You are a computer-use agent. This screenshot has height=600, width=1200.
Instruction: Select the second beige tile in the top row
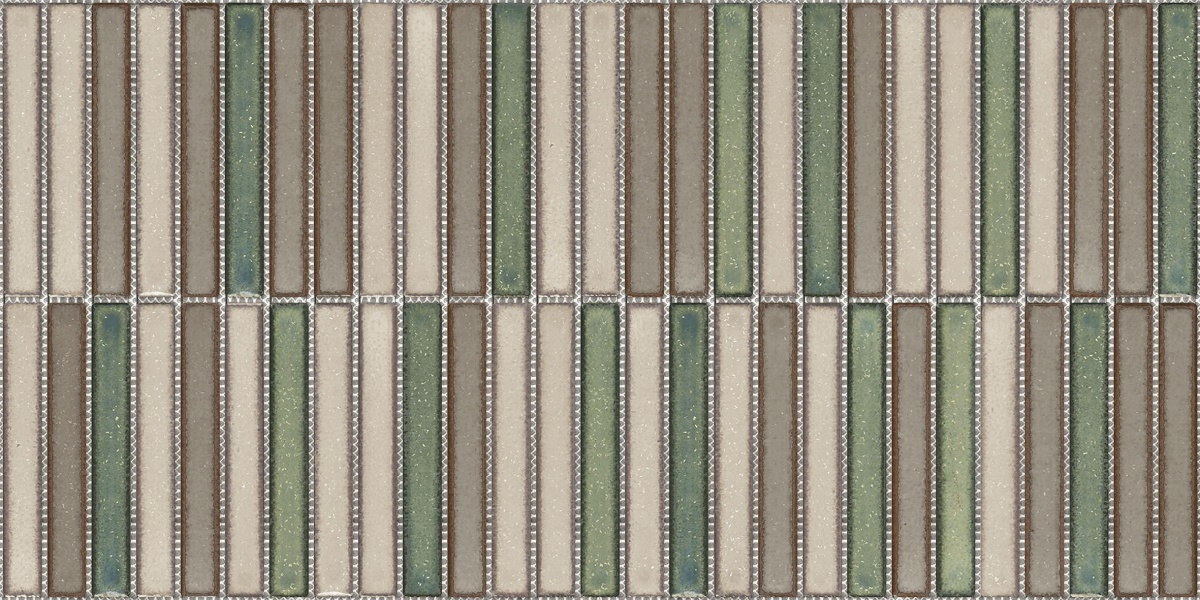click(x=67, y=150)
